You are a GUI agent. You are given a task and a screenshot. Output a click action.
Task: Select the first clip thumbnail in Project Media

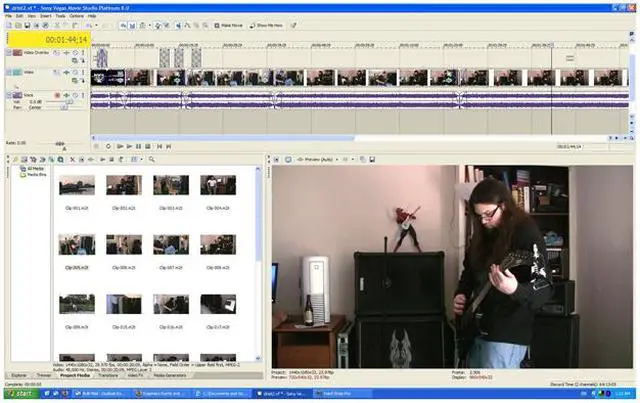pyautogui.click(x=77, y=186)
